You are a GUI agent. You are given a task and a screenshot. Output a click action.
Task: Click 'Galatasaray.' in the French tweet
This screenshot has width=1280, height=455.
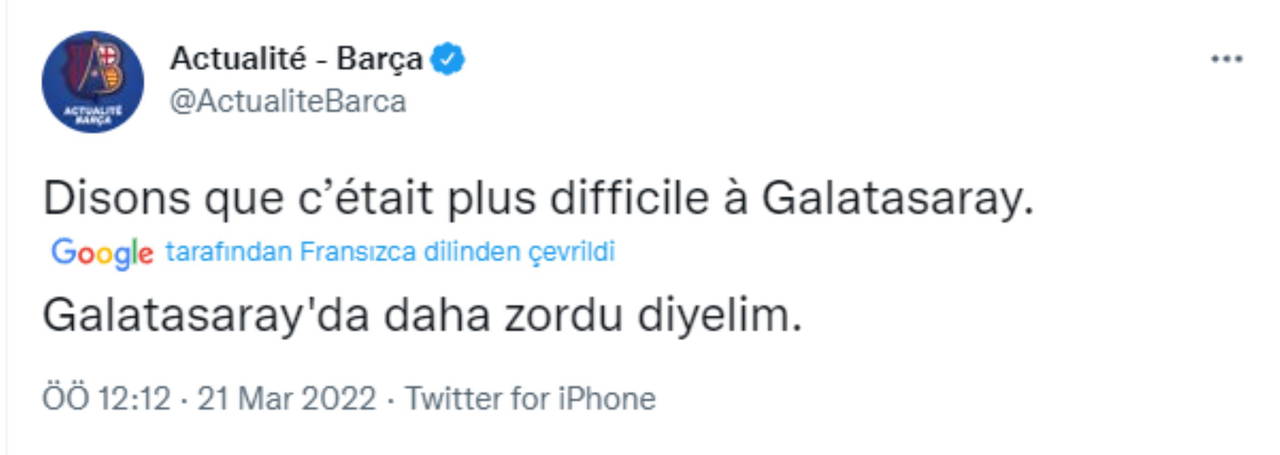896,202
